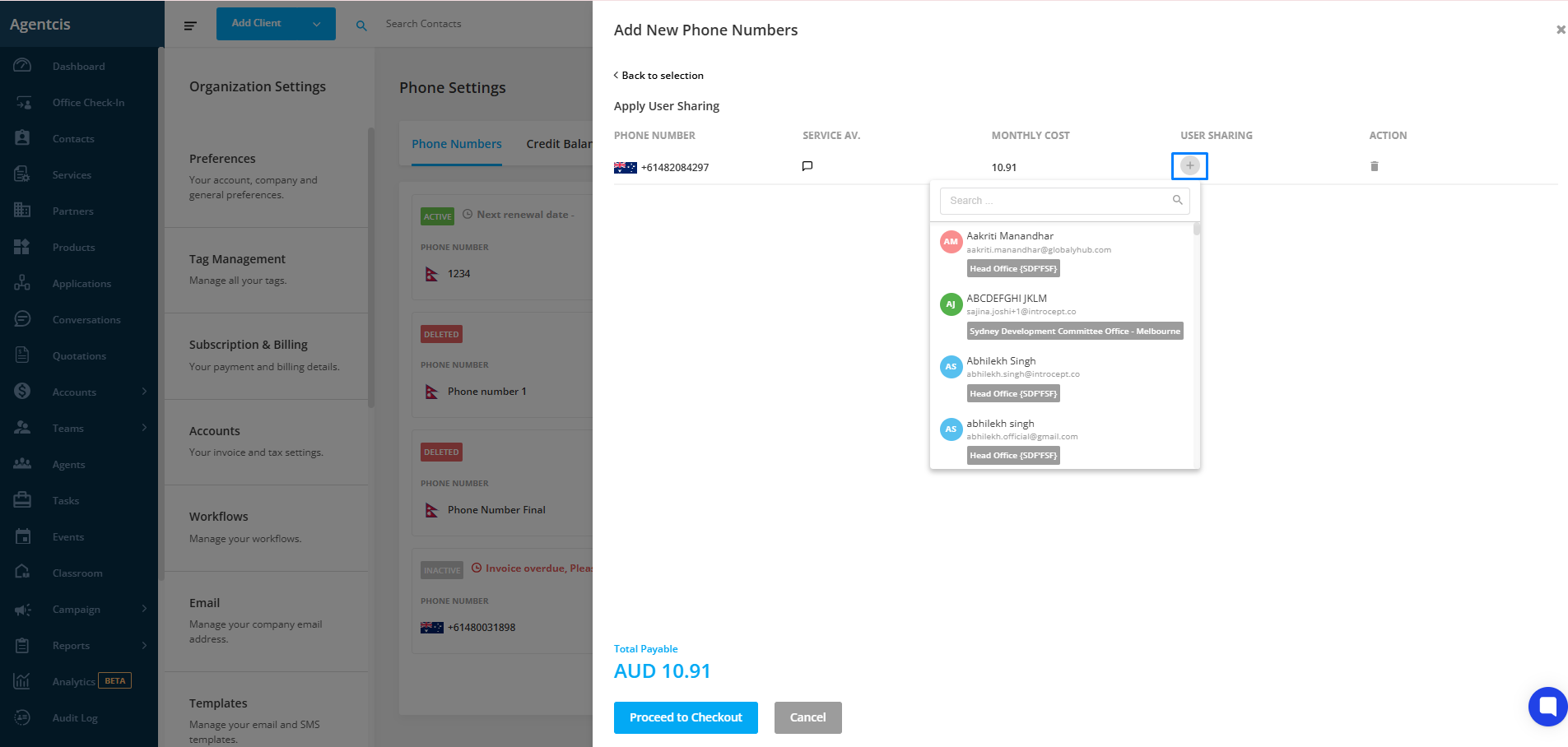Click the AUD 10.91 total payable
The height and width of the screenshot is (747, 1568).
point(663,671)
